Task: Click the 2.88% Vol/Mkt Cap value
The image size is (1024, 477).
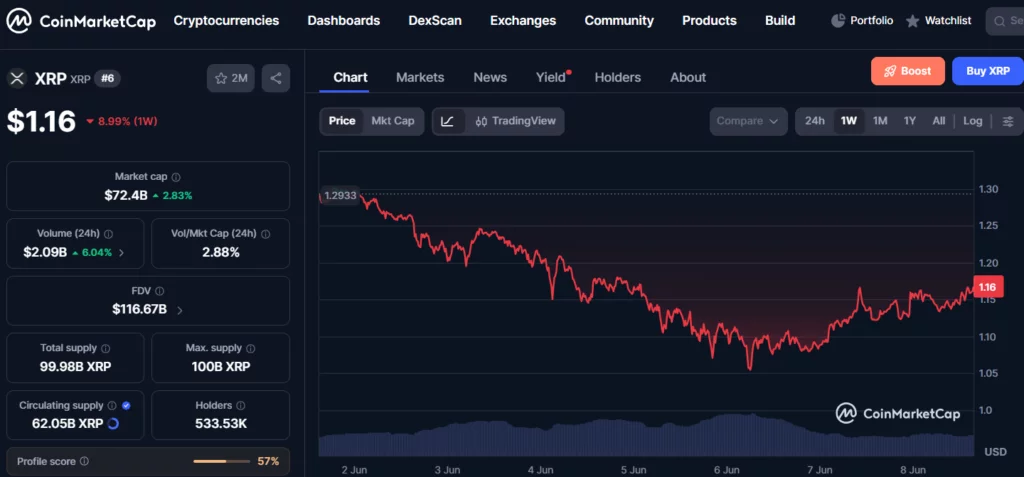Action: click(221, 252)
